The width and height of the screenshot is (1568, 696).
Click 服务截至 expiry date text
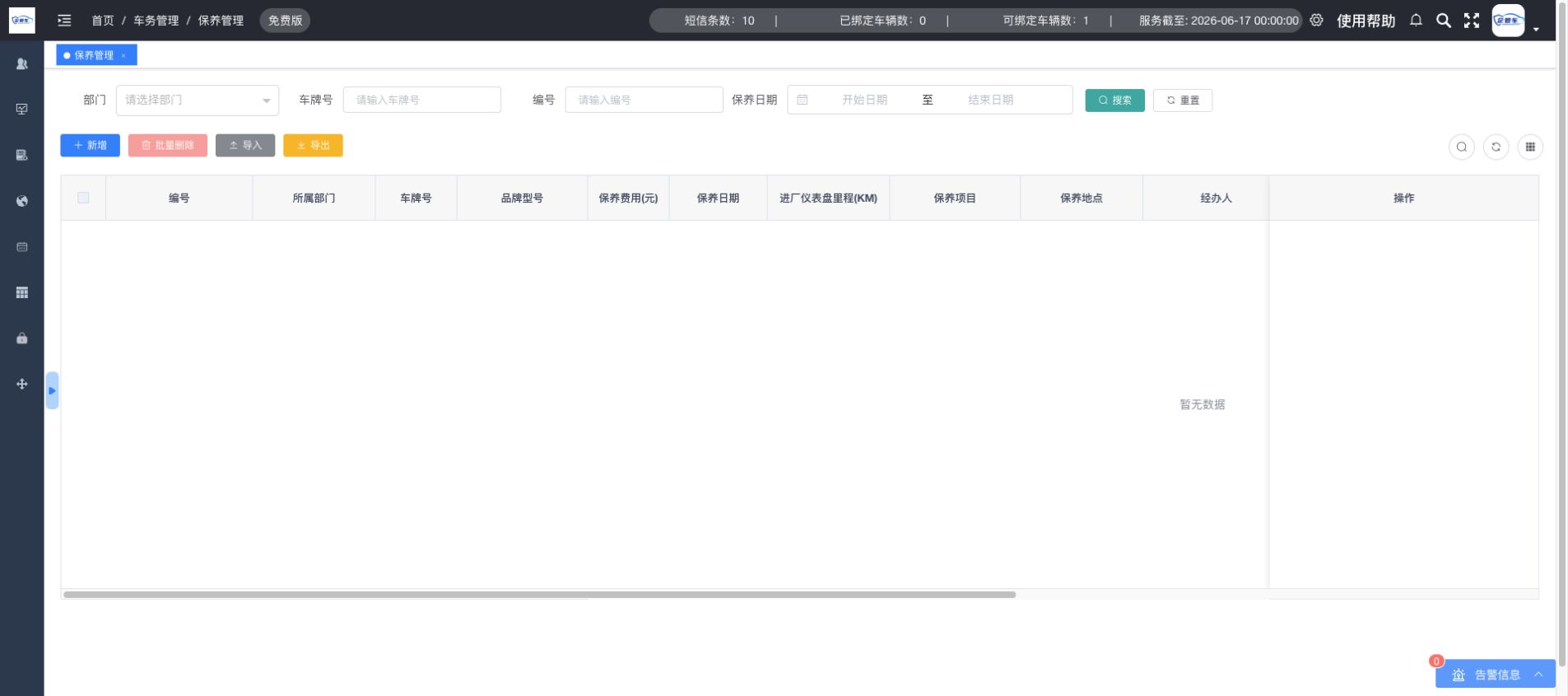point(1219,21)
